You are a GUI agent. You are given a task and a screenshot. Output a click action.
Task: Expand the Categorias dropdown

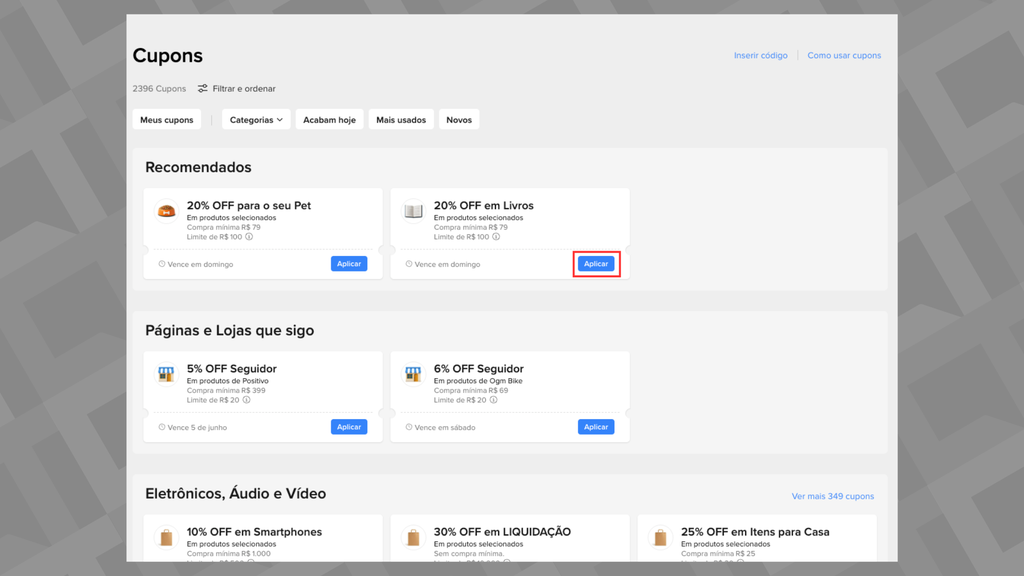pyautogui.click(x=256, y=120)
